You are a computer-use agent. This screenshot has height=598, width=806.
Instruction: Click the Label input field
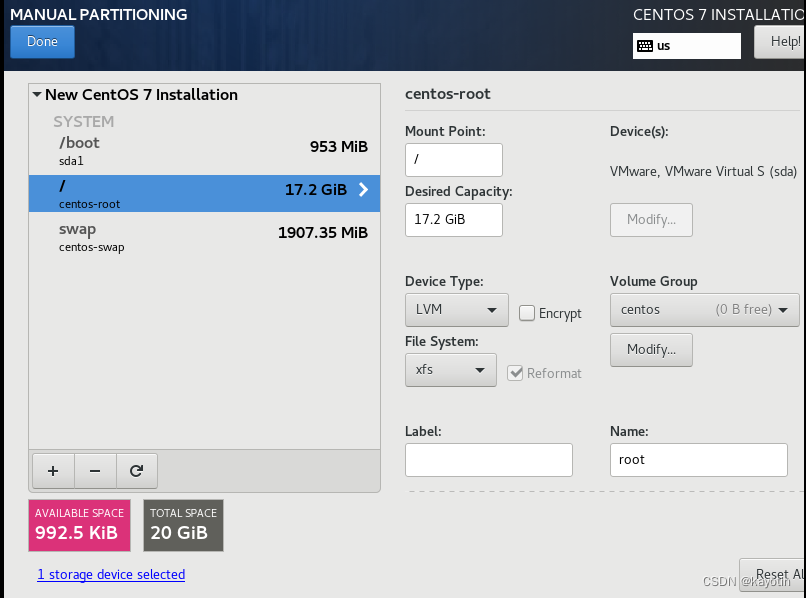489,460
